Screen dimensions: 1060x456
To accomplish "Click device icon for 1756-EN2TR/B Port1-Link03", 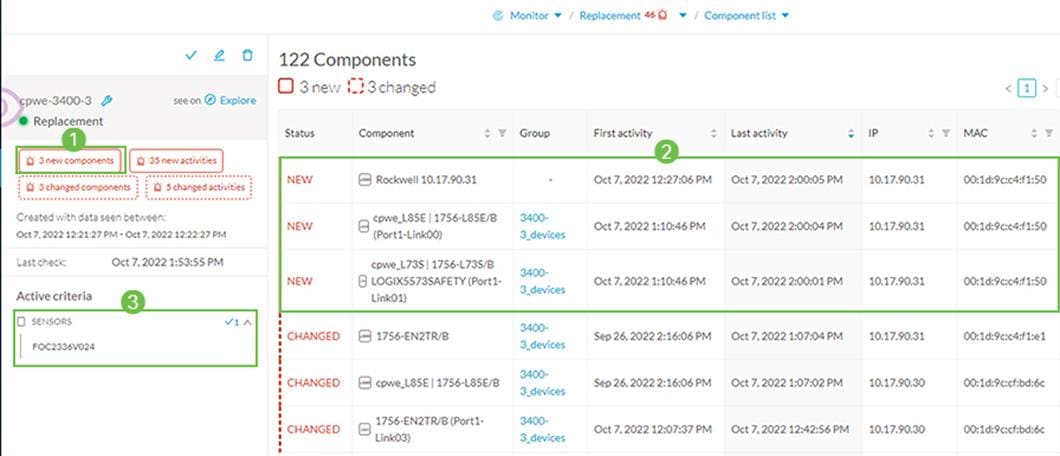I will 365,429.
